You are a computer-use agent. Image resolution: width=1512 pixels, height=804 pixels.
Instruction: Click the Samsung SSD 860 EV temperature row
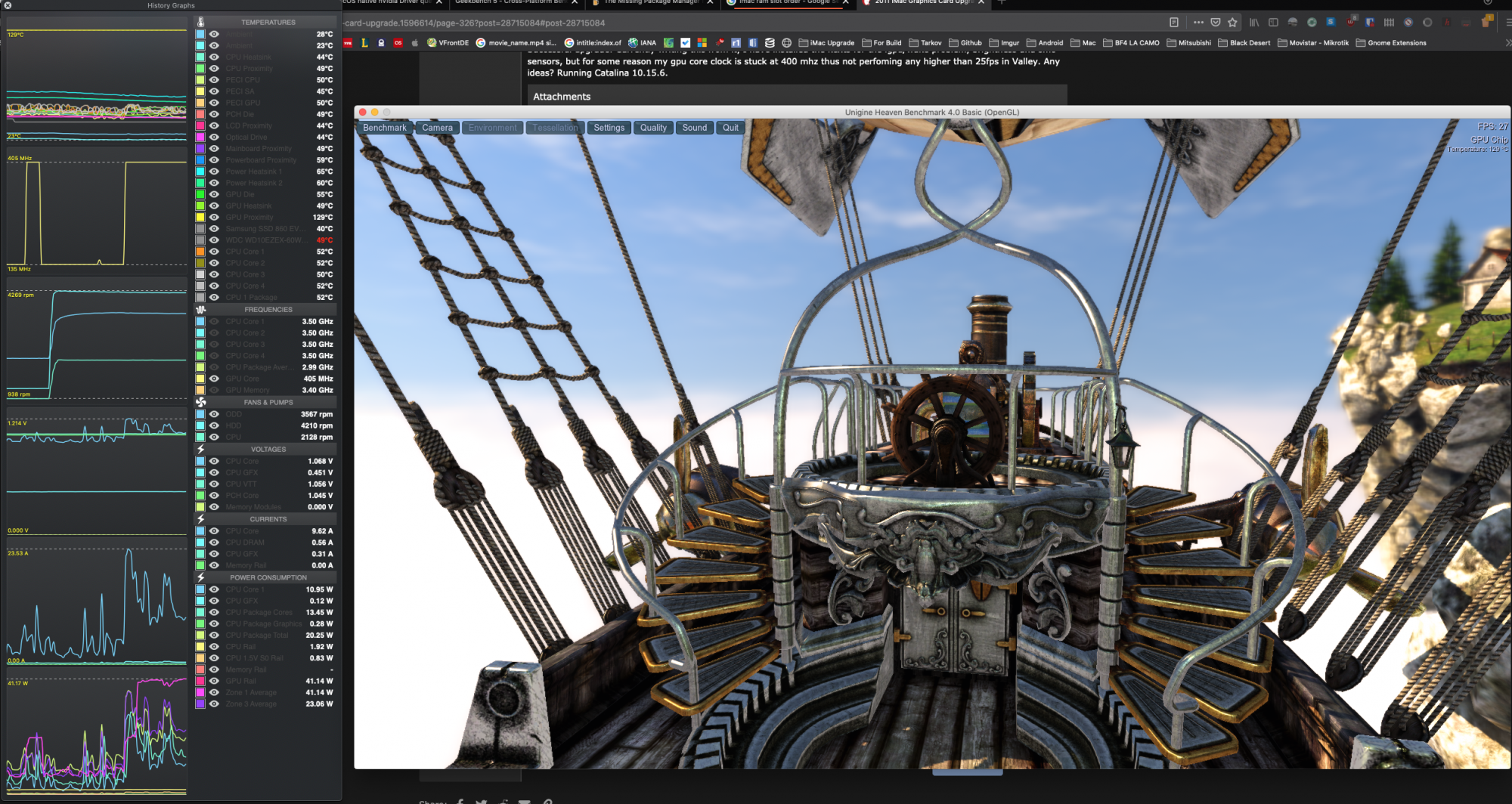point(265,229)
